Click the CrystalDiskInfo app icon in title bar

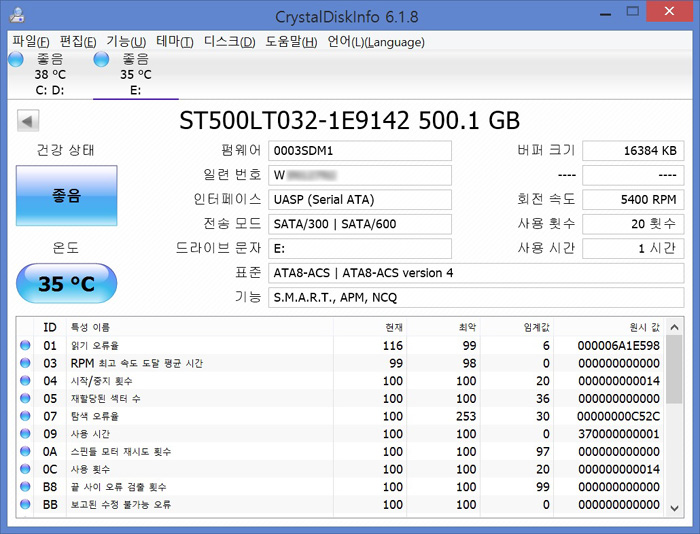click(17, 15)
